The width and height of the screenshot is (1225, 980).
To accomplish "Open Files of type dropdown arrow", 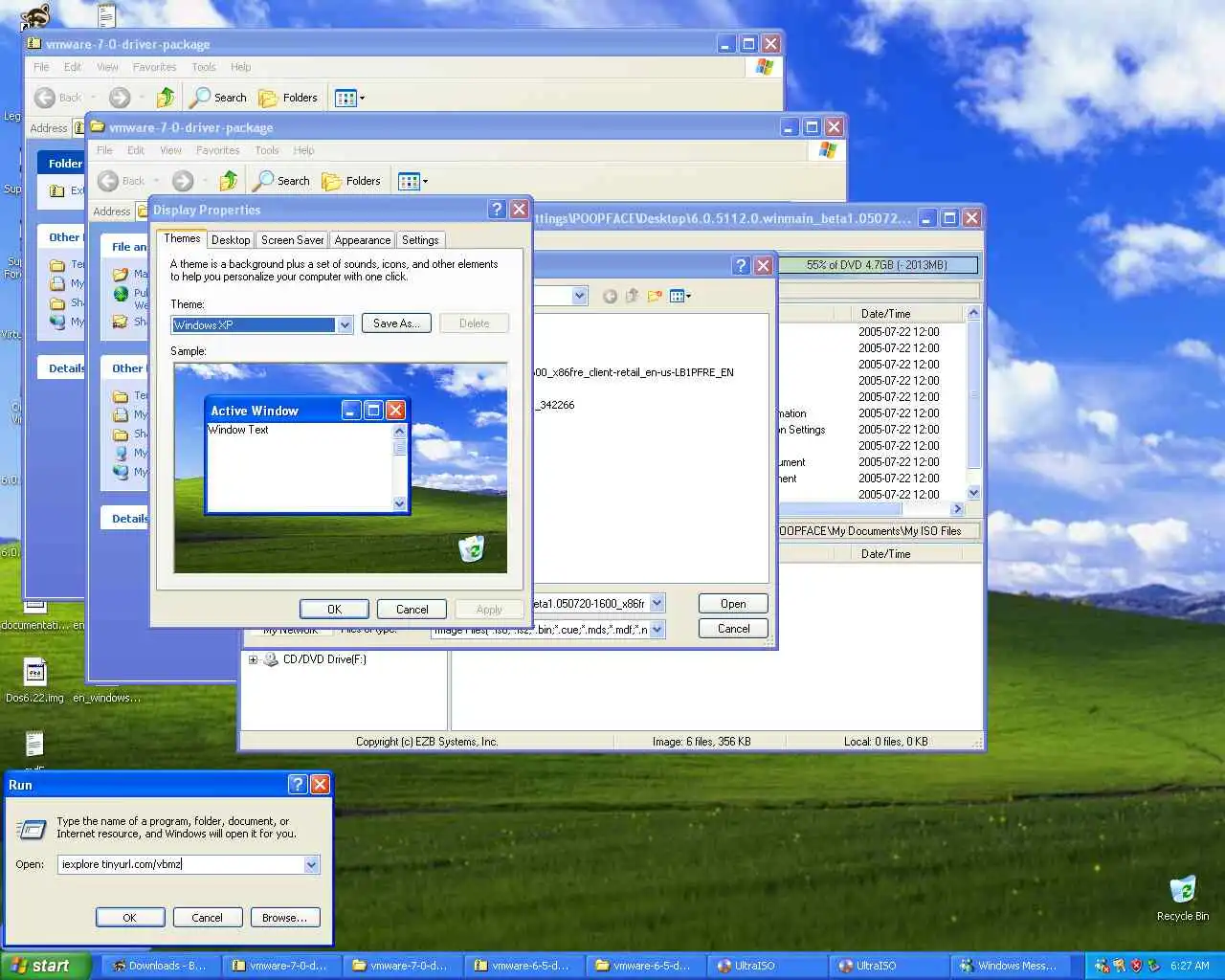I will coord(657,630).
